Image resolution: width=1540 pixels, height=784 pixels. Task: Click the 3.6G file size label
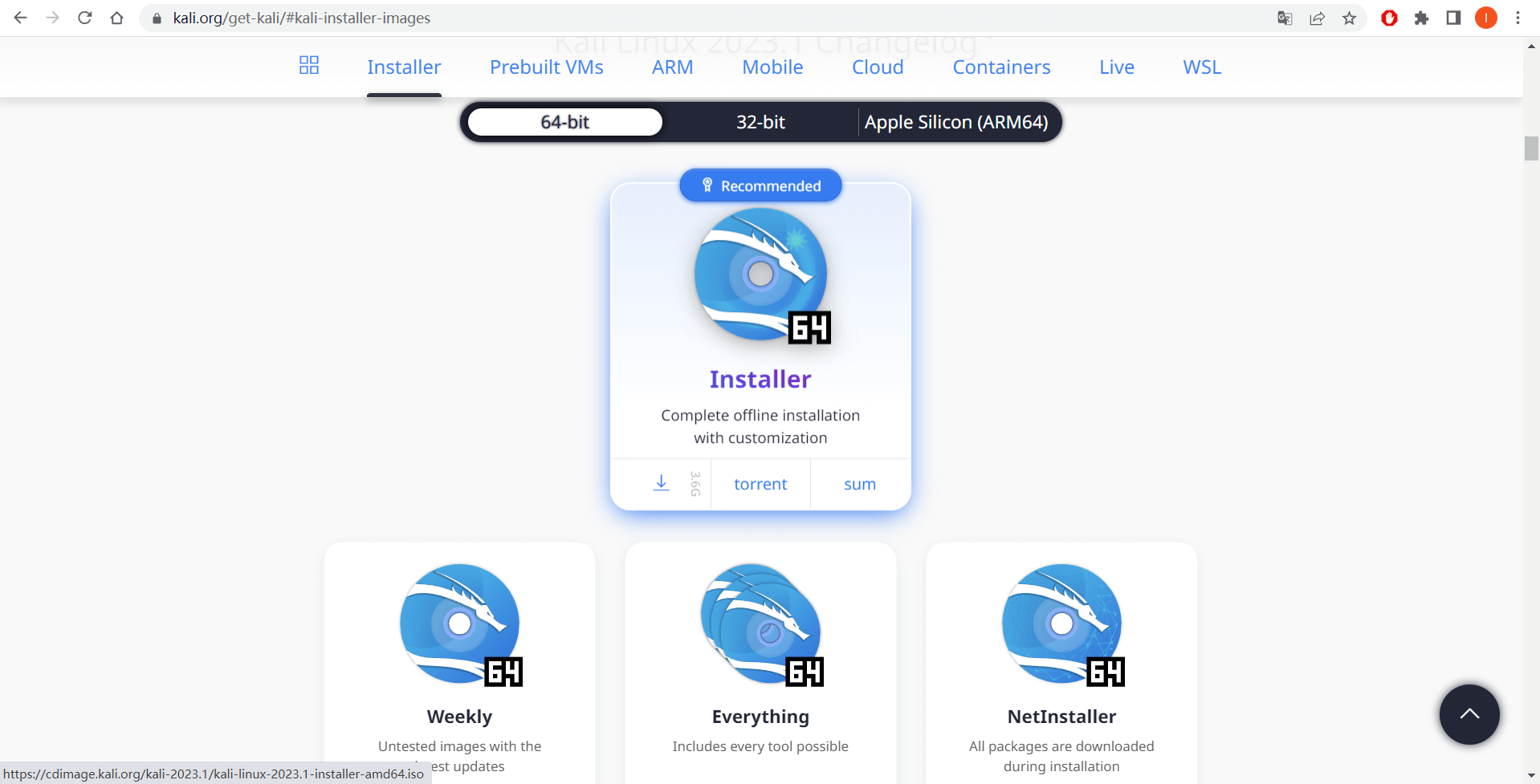(x=695, y=484)
